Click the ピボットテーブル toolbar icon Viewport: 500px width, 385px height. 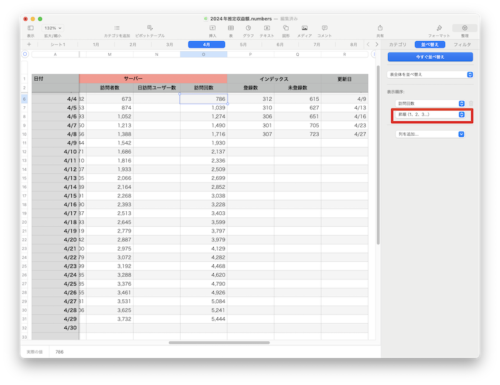150,28
